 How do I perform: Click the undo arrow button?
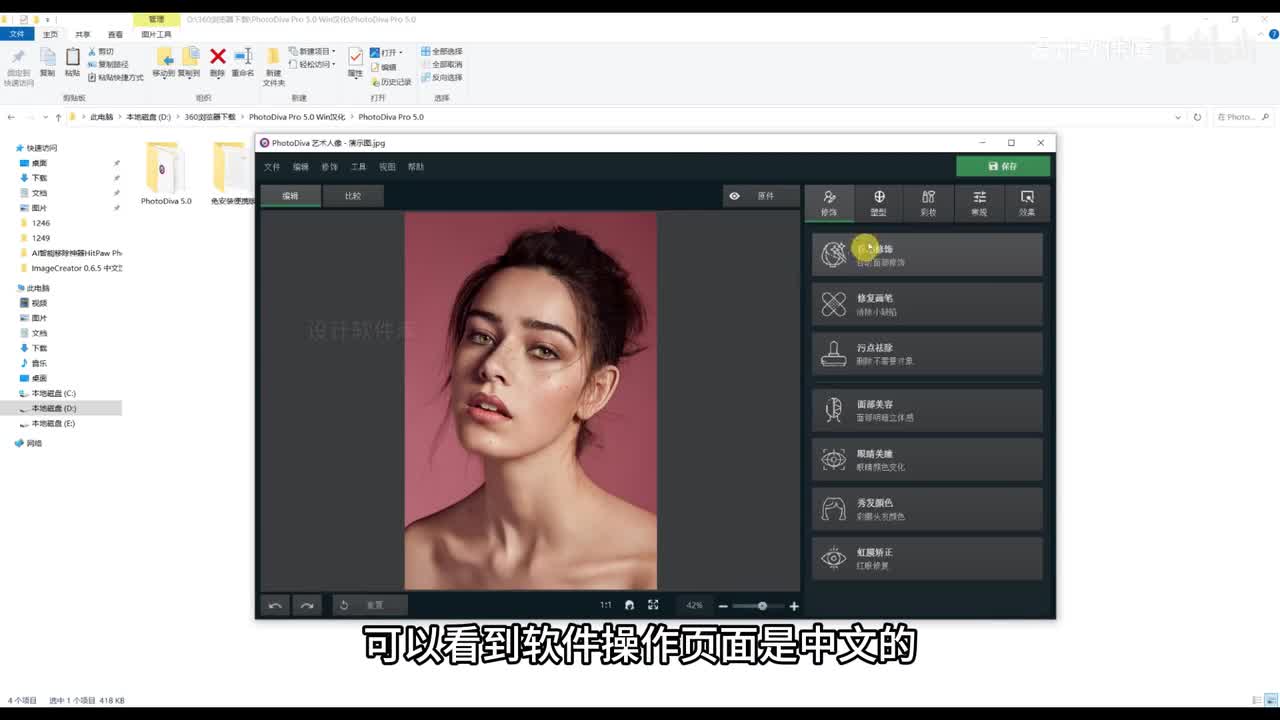tap(275, 605)
